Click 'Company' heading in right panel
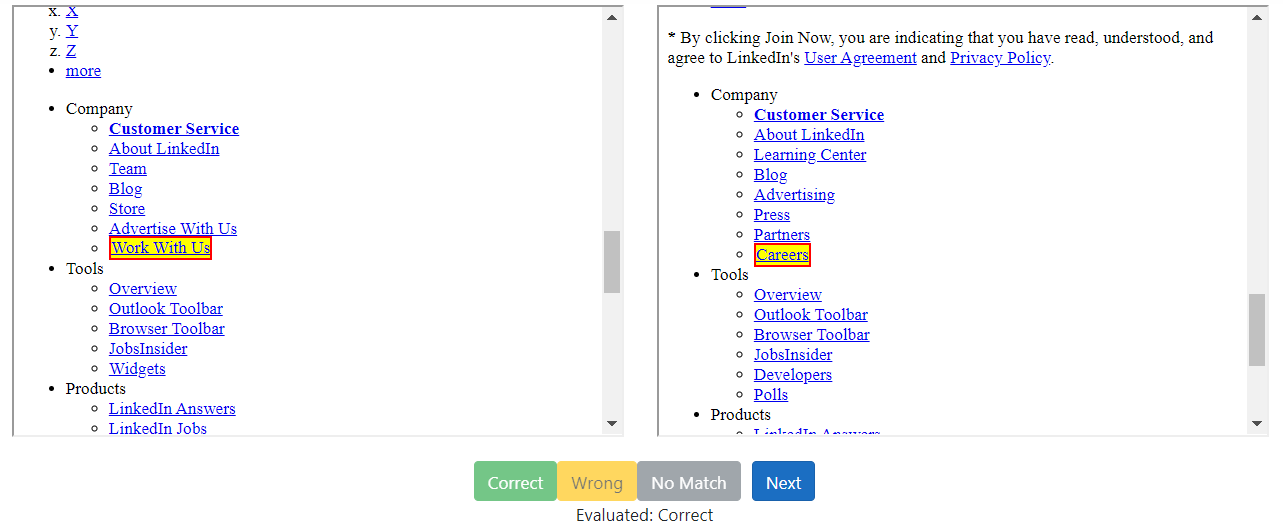The width and height of the screenshot is (1283, 527). (744, 95)
